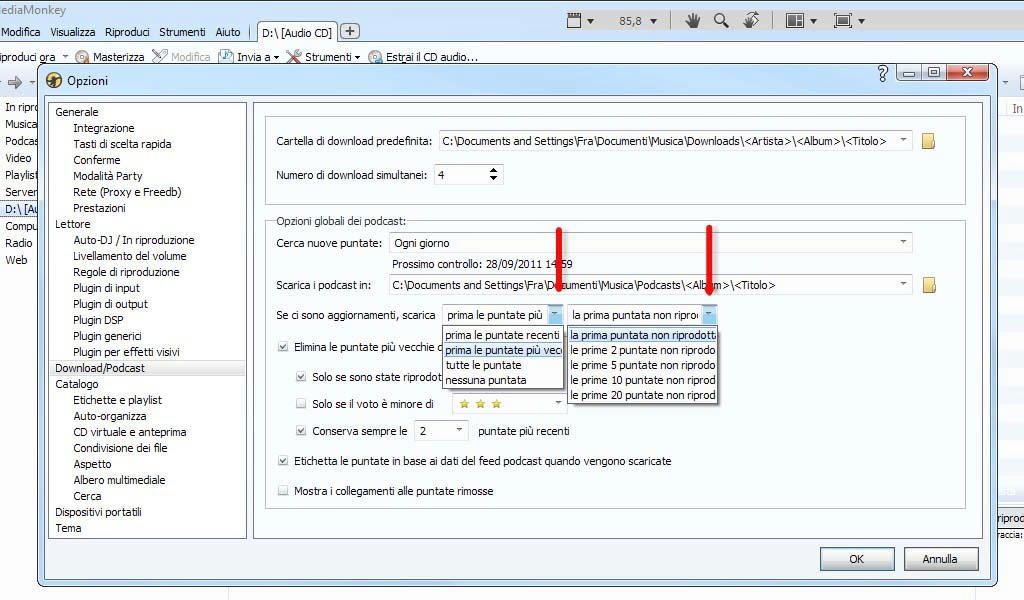The image size is (1024, 600).
Task: Browse folder for Cartella di download predefinita
Action: click(x=928, y=141)
